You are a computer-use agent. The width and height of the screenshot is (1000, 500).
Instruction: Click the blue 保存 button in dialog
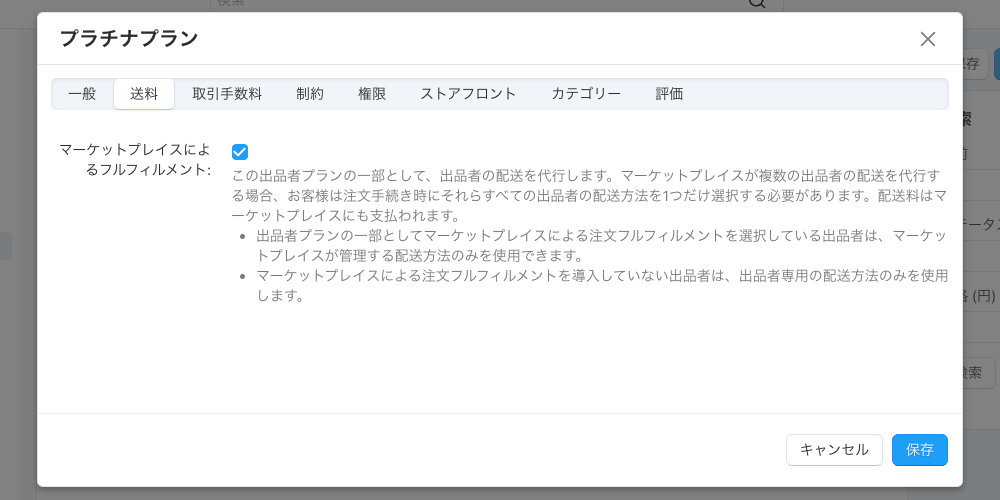point(920,450)
